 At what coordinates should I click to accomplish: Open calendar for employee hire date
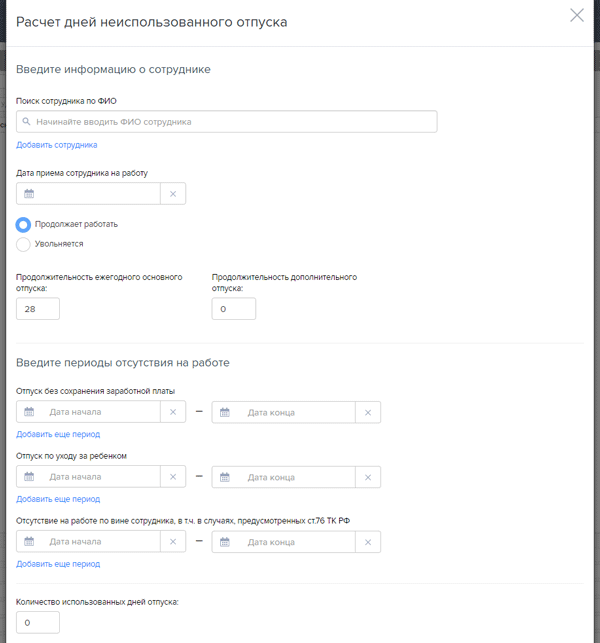[x=29, y=194]
